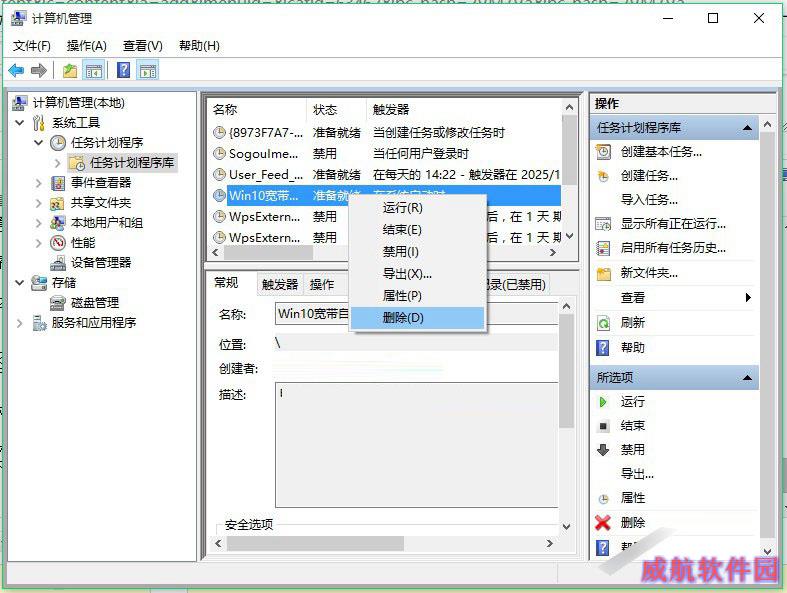Click the actions pane scroll-up arrow
787x593 pixels.
(x=767, y=124)
